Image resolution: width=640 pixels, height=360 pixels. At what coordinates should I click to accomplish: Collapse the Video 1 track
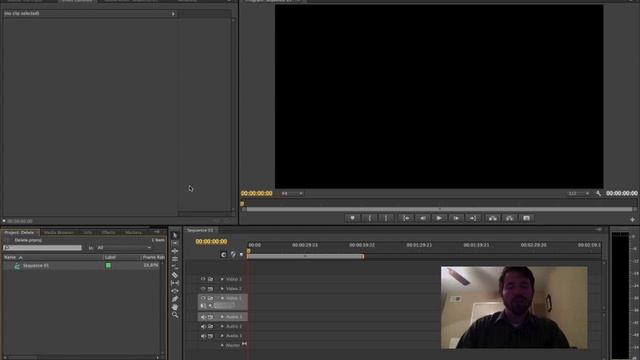tap(222, 298)
